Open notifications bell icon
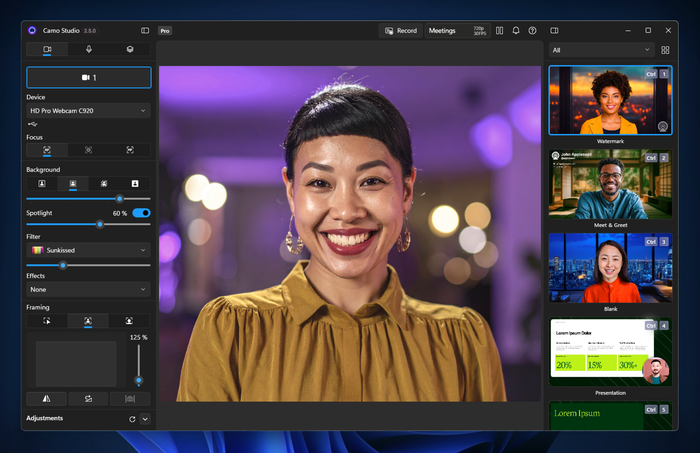 pyautogui.click(x=516, y=30)
